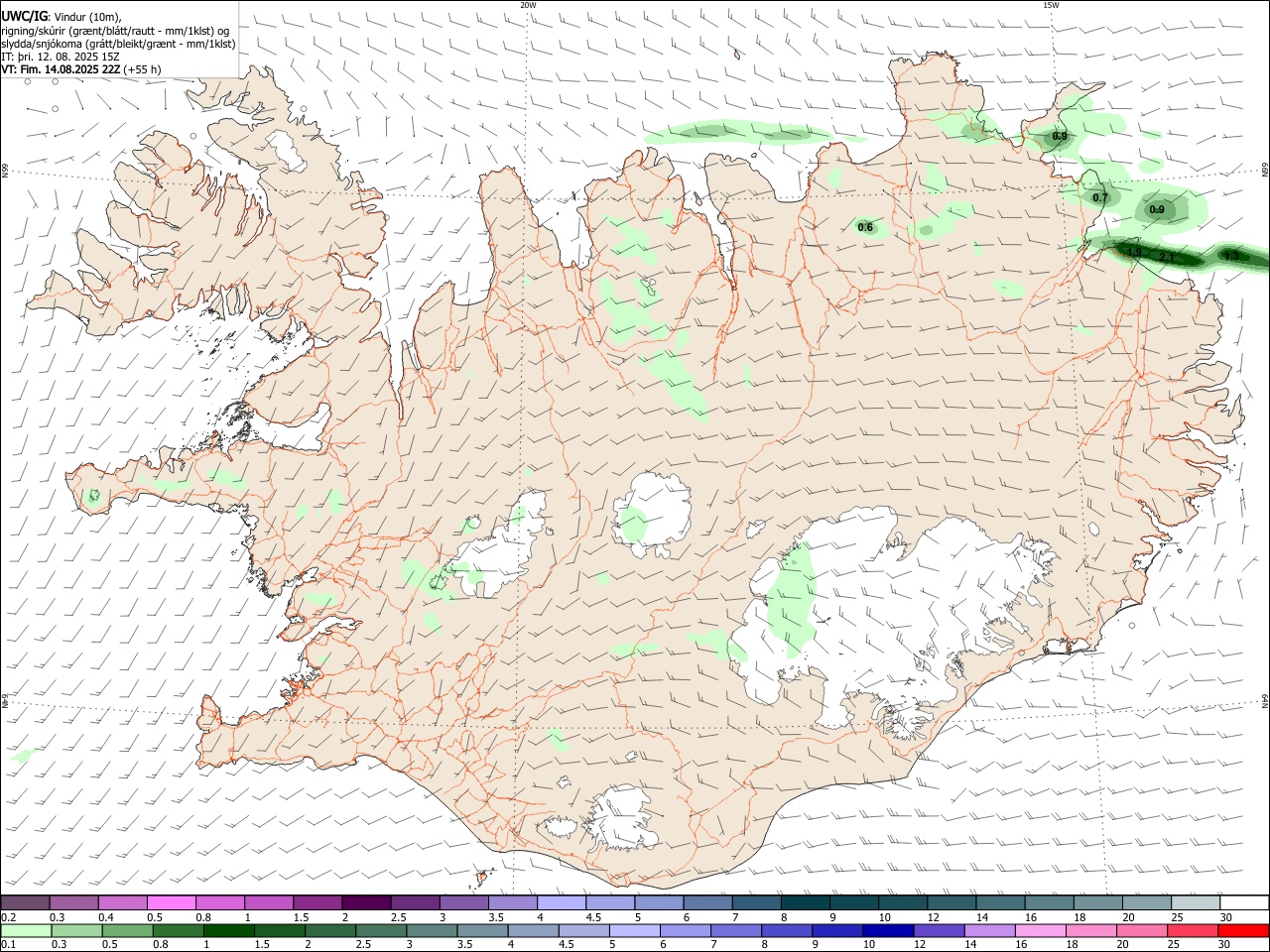Choose the dark plum 0.2–0.3 snow legend swatch
This screenshot has height=952, width=1270.
coord(26,902)
